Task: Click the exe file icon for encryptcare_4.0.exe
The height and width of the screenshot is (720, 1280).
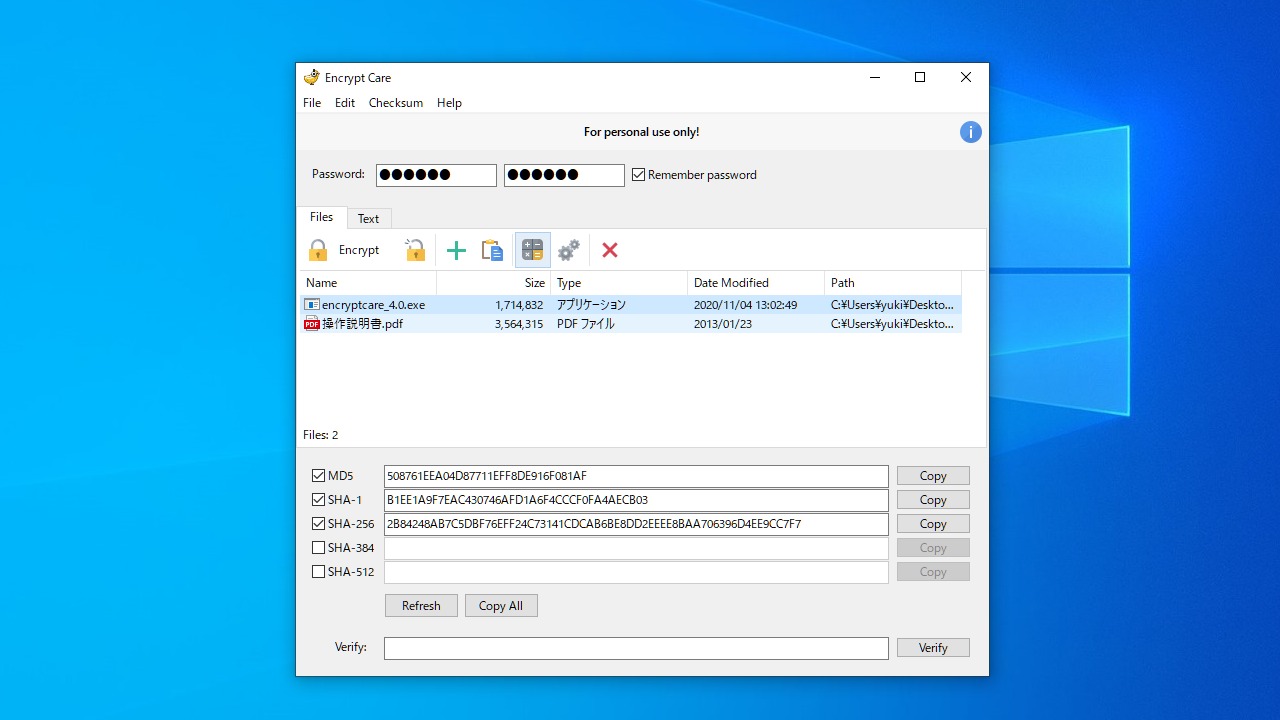Action: (312, 305)
